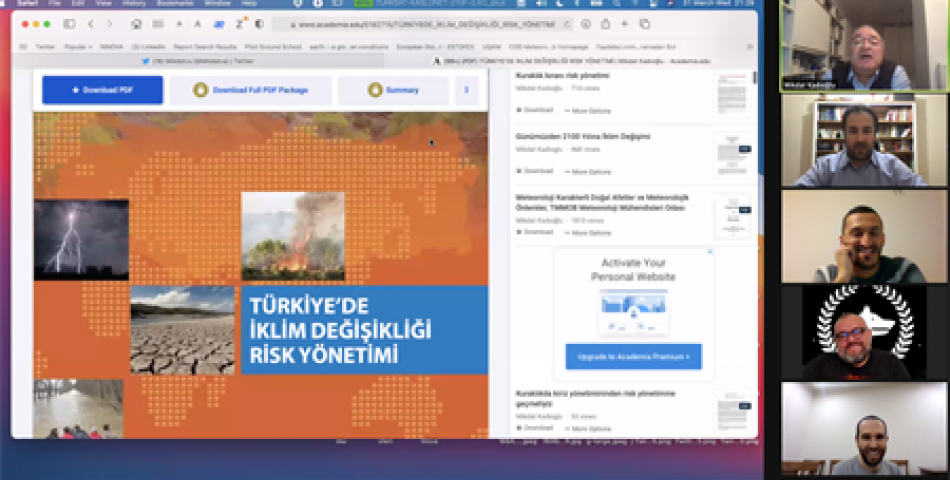Expand the three-dot more actions button
This screenshot has height=480, width=950.
pos(466,90)
